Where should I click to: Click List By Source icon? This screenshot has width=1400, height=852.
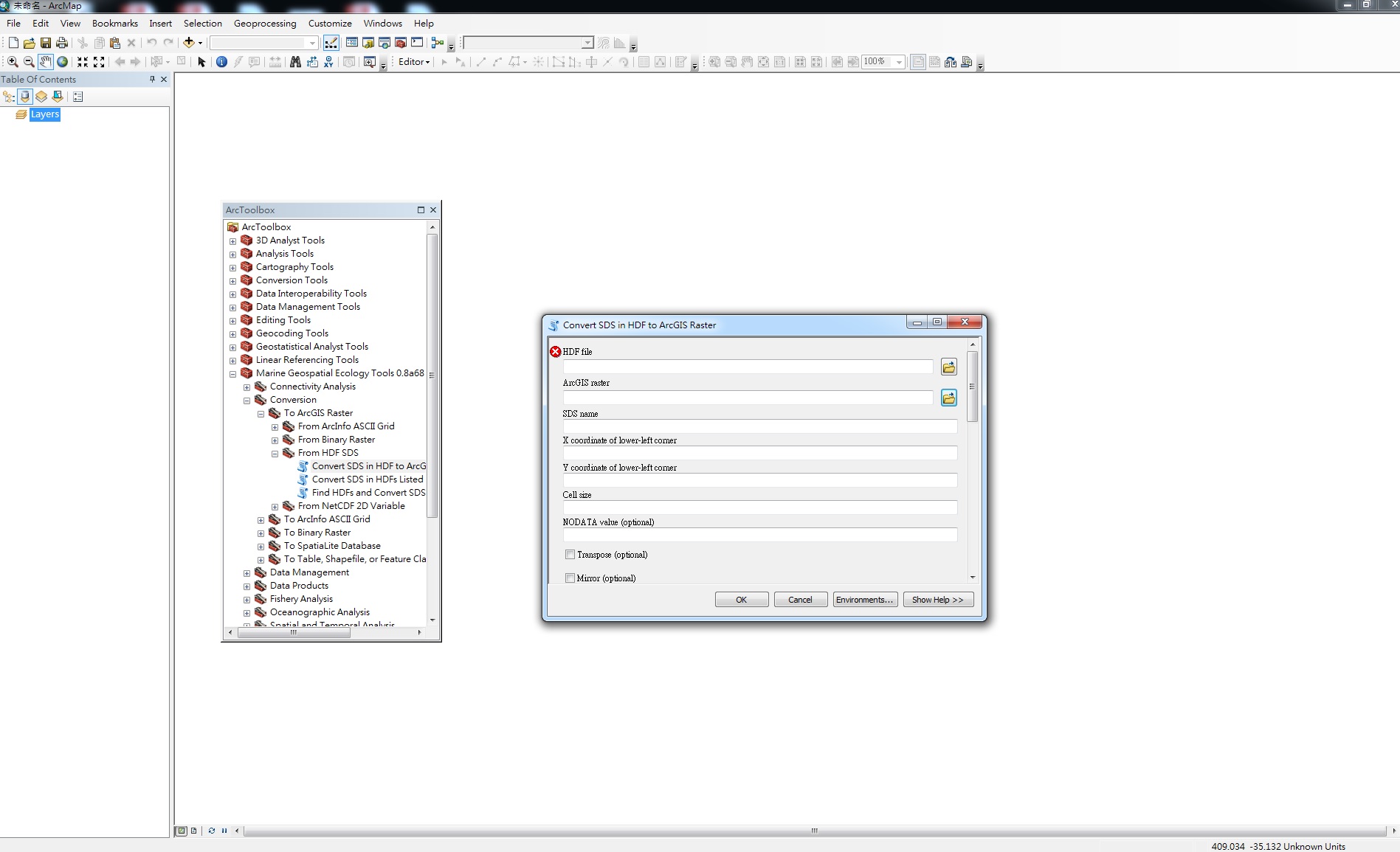[x=25, y=97]
